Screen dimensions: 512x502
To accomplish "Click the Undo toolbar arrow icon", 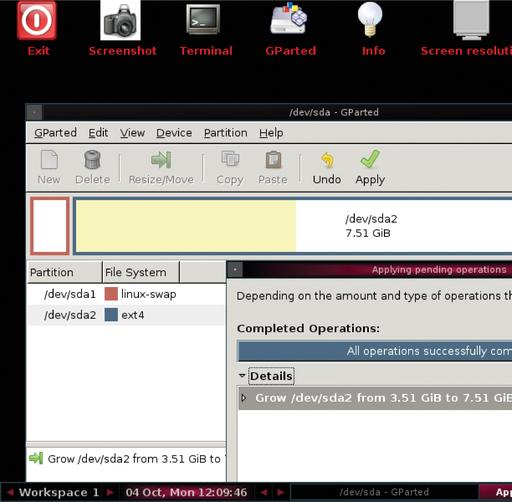I will (327, 160).
